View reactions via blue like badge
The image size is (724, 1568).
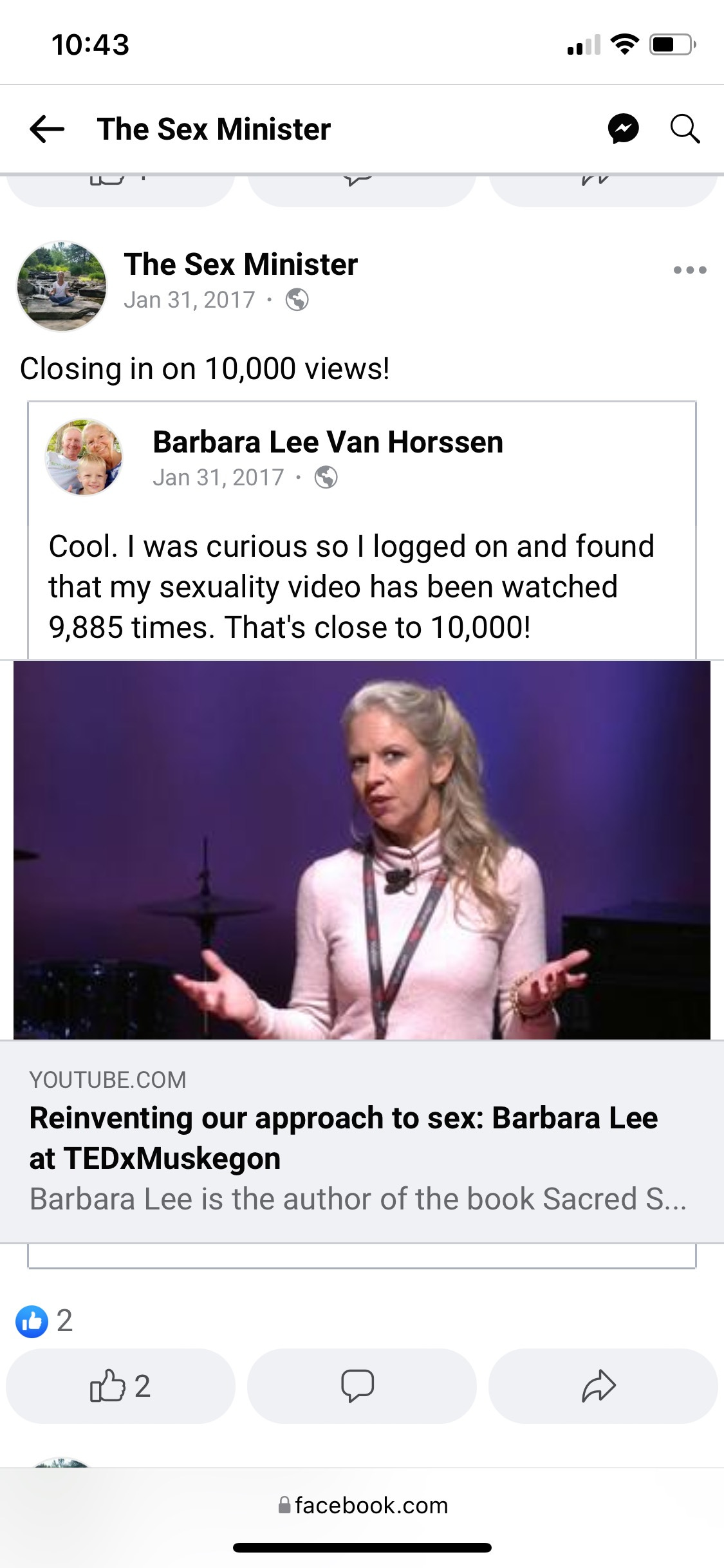[32, 1321]
